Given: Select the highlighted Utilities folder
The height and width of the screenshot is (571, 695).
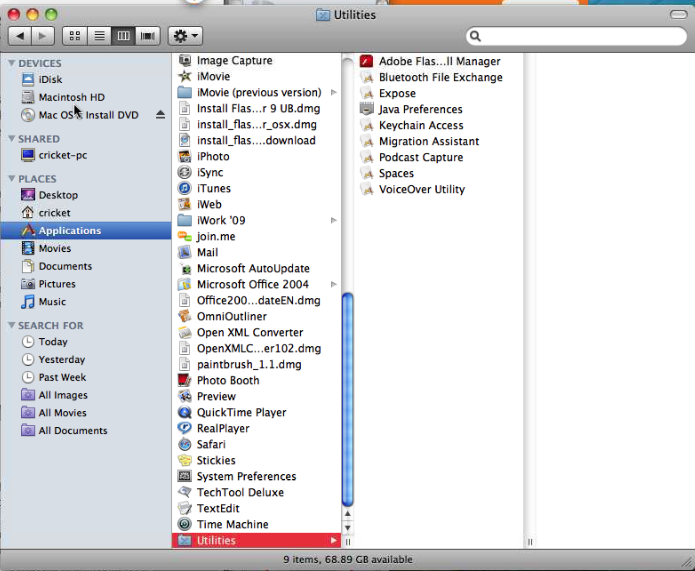Looking at the screenshot, I should click(257, 540).
